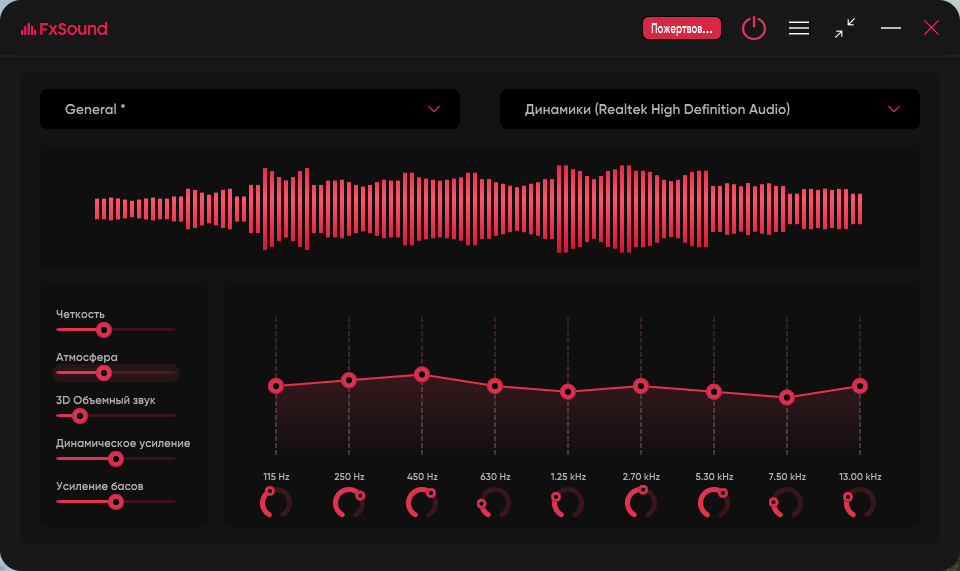Adjust the Усиление басов slider handle

[116, 502]
